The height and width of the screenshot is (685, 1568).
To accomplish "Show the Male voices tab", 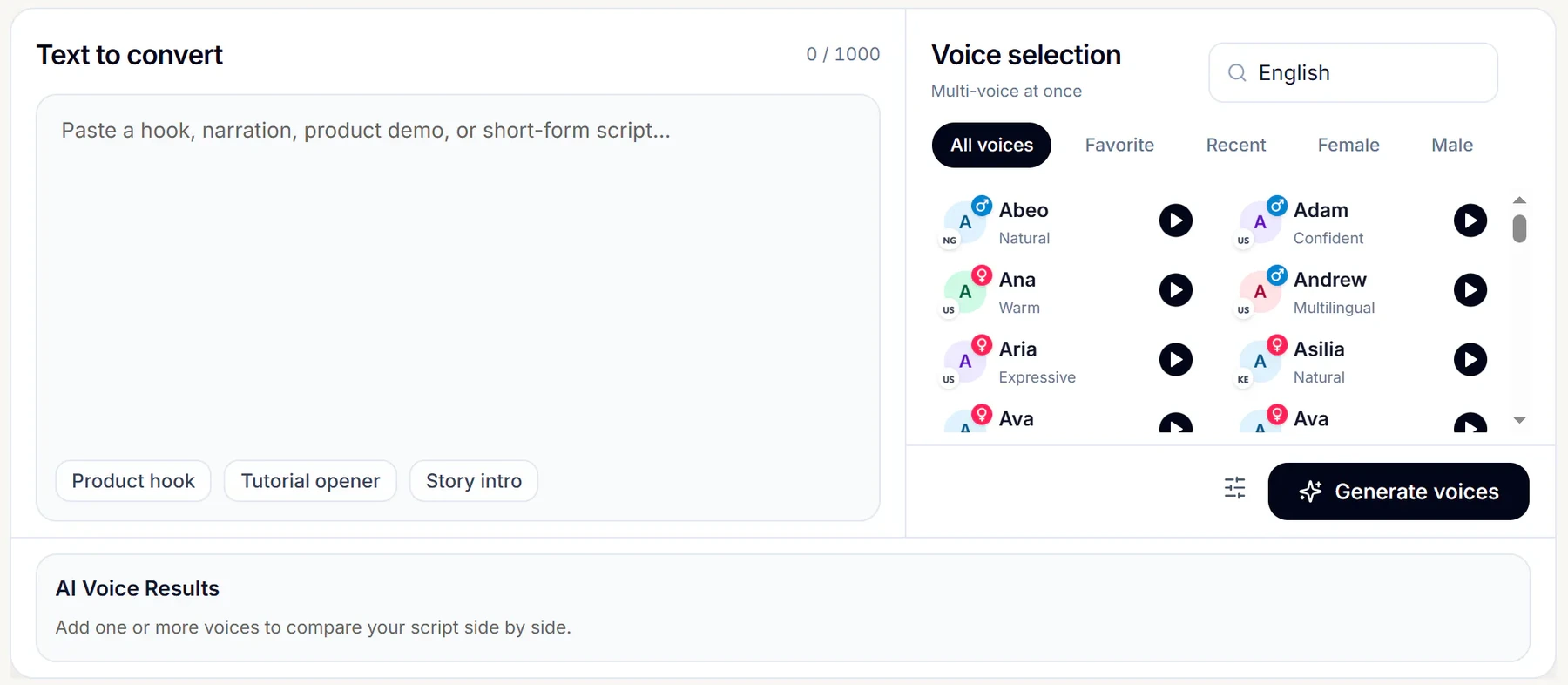I will [1451, 146].
